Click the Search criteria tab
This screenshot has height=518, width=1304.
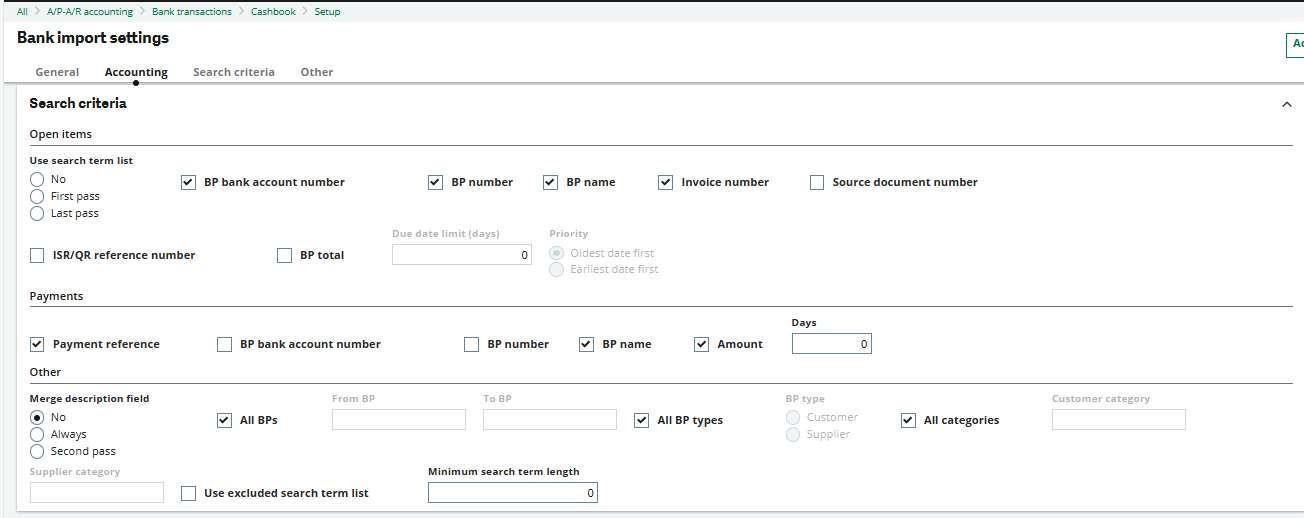point(233,72)
